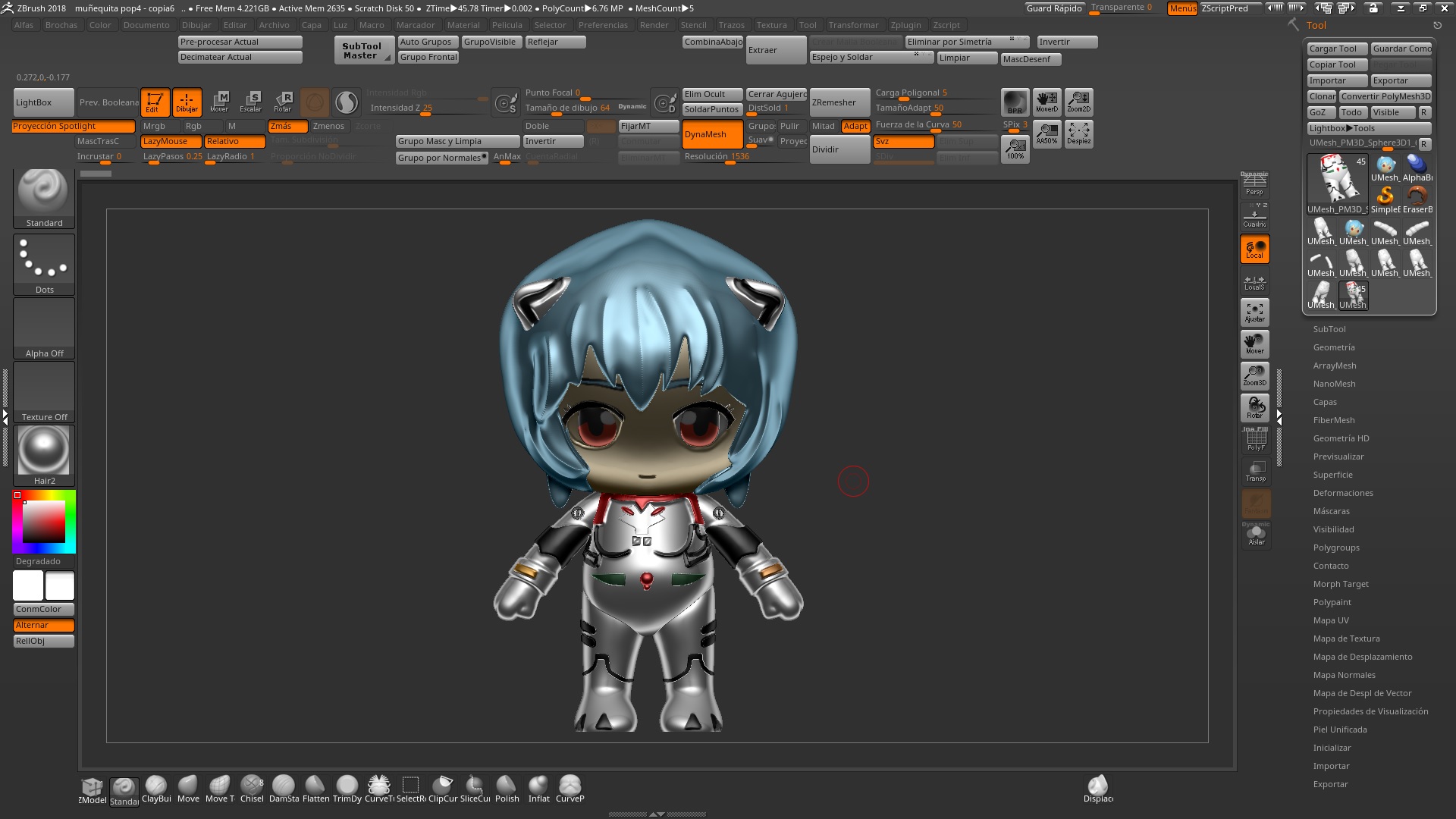This screenshot has width=1456, height=819.
Task: Select the Chisel brush
Action: pyautogui.click(x=252, y=789)
